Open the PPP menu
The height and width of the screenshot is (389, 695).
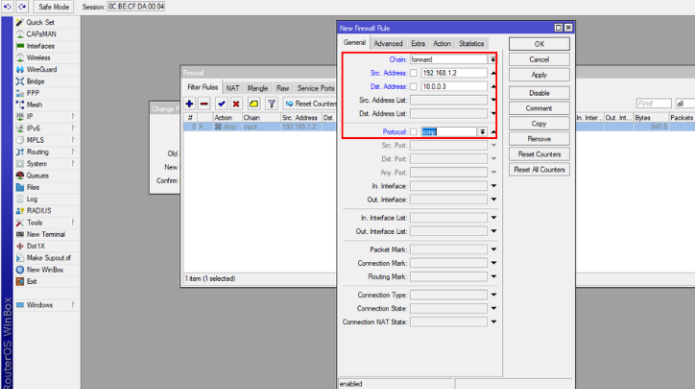click(x=33, y=93)
